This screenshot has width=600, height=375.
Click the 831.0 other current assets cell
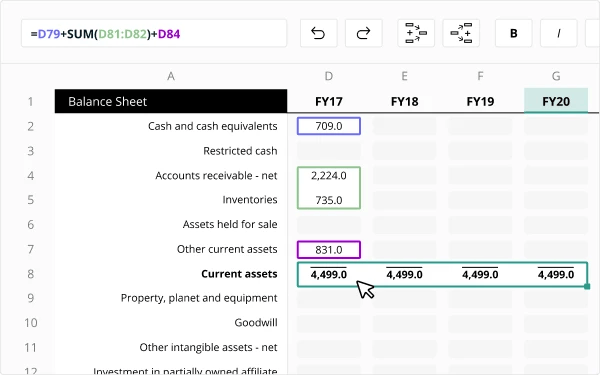tap(329, 250)
